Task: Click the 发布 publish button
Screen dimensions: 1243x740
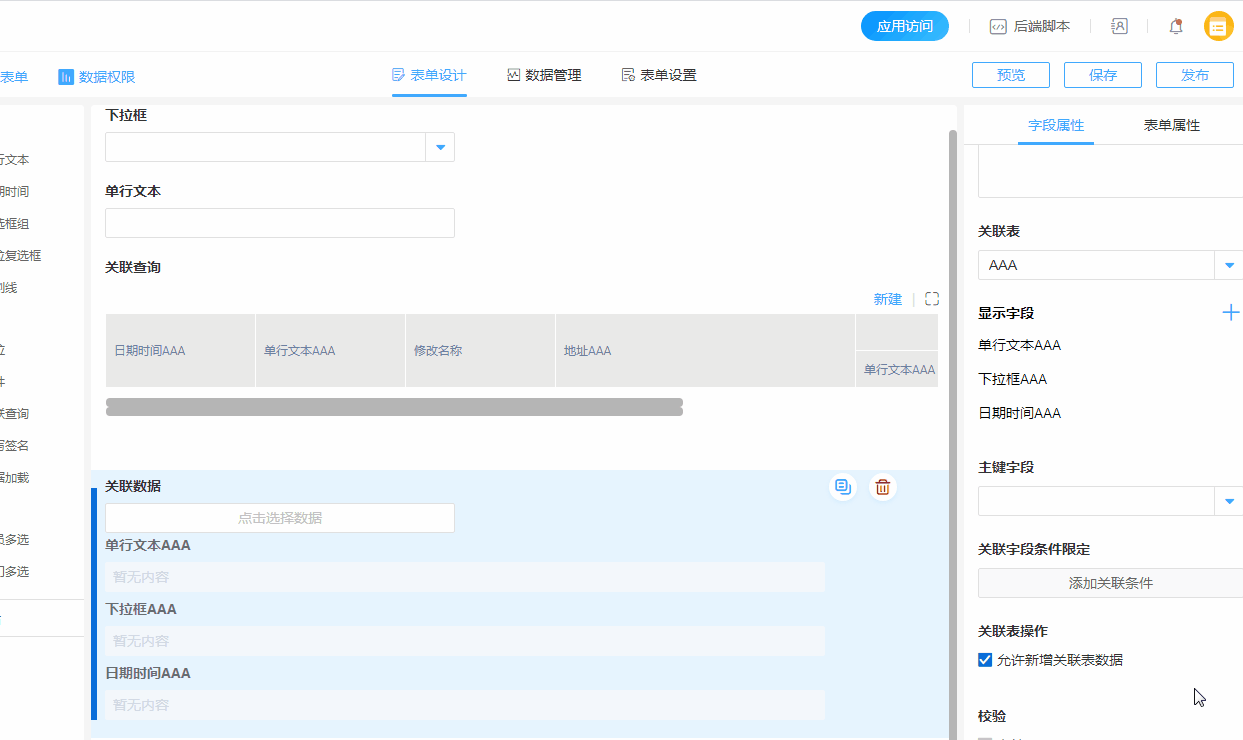Action: click(1194, 75)
